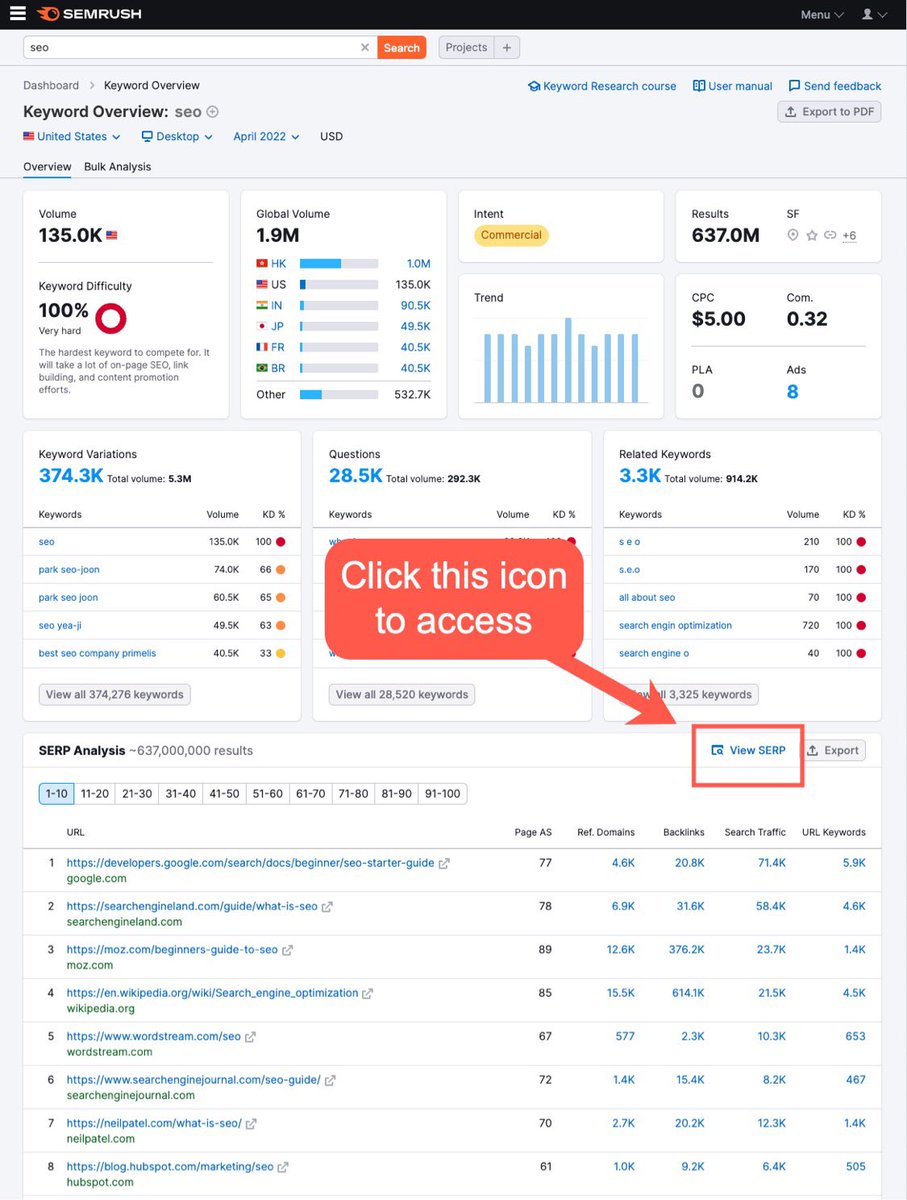Click the Ads count value 8
Viewport: 907px width, 1200px height.
tap(792, 392)
